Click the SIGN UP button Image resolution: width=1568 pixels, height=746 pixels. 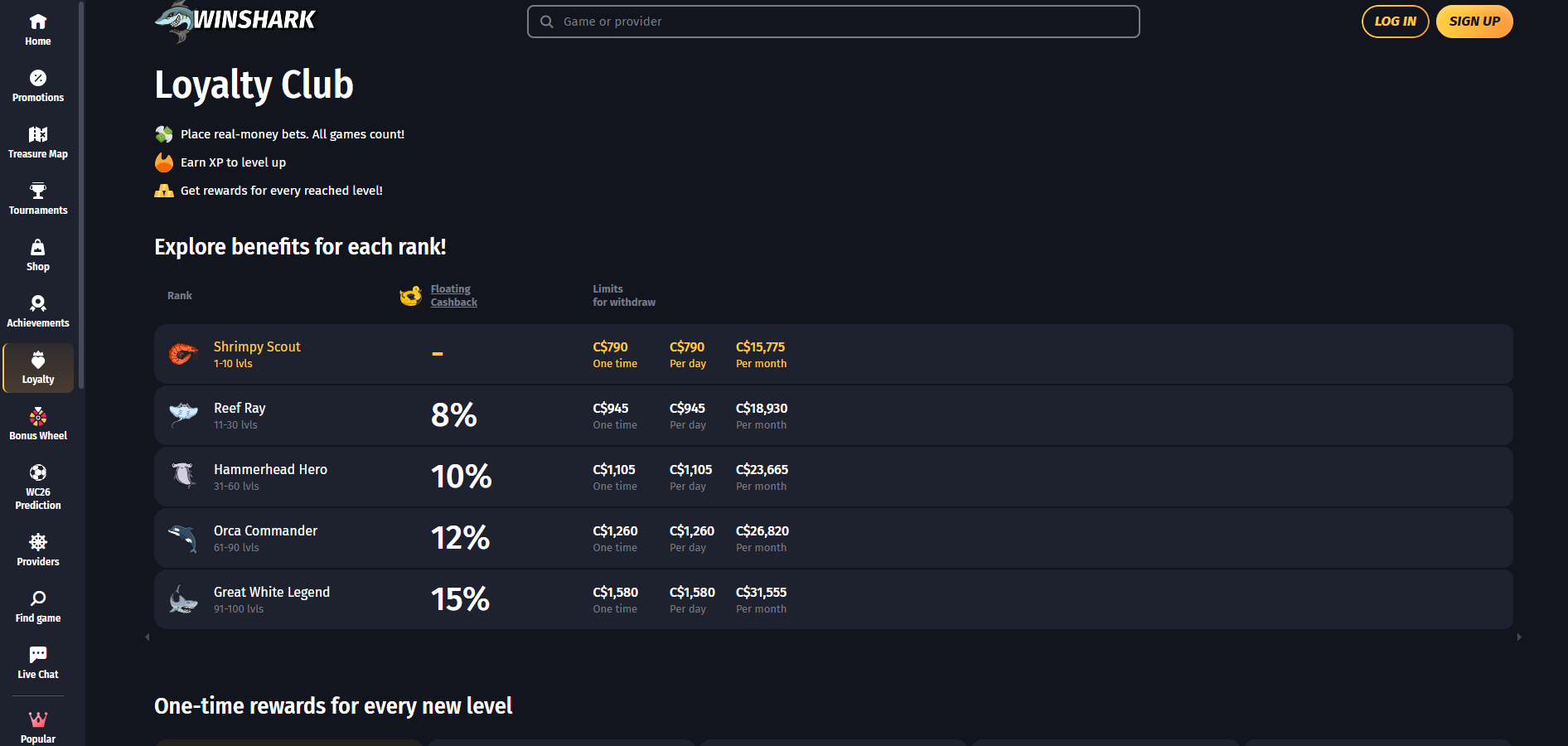[x=1474, y=22]
